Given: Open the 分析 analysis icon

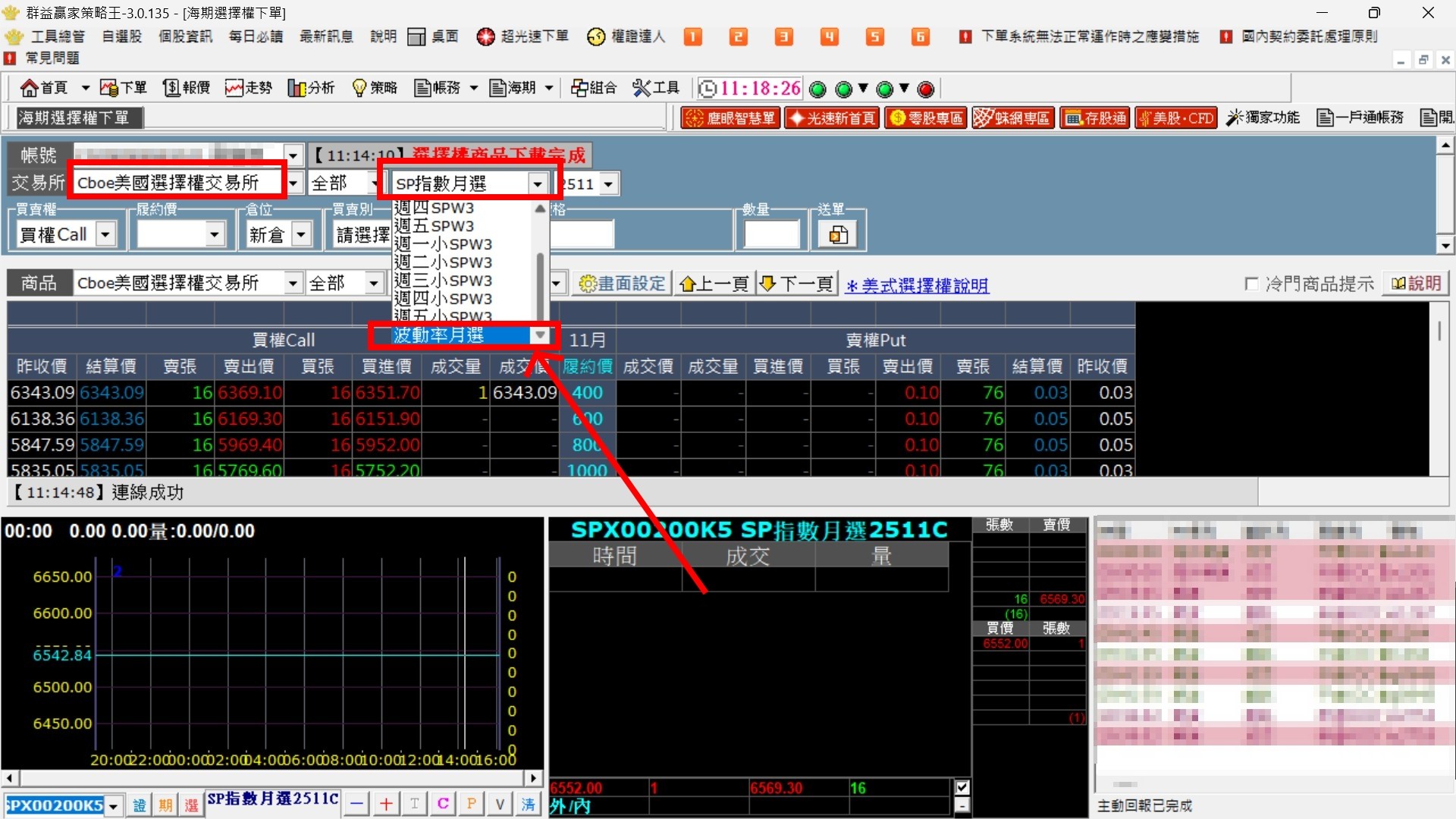Looking at the screenshot, I should coord(311,88).
